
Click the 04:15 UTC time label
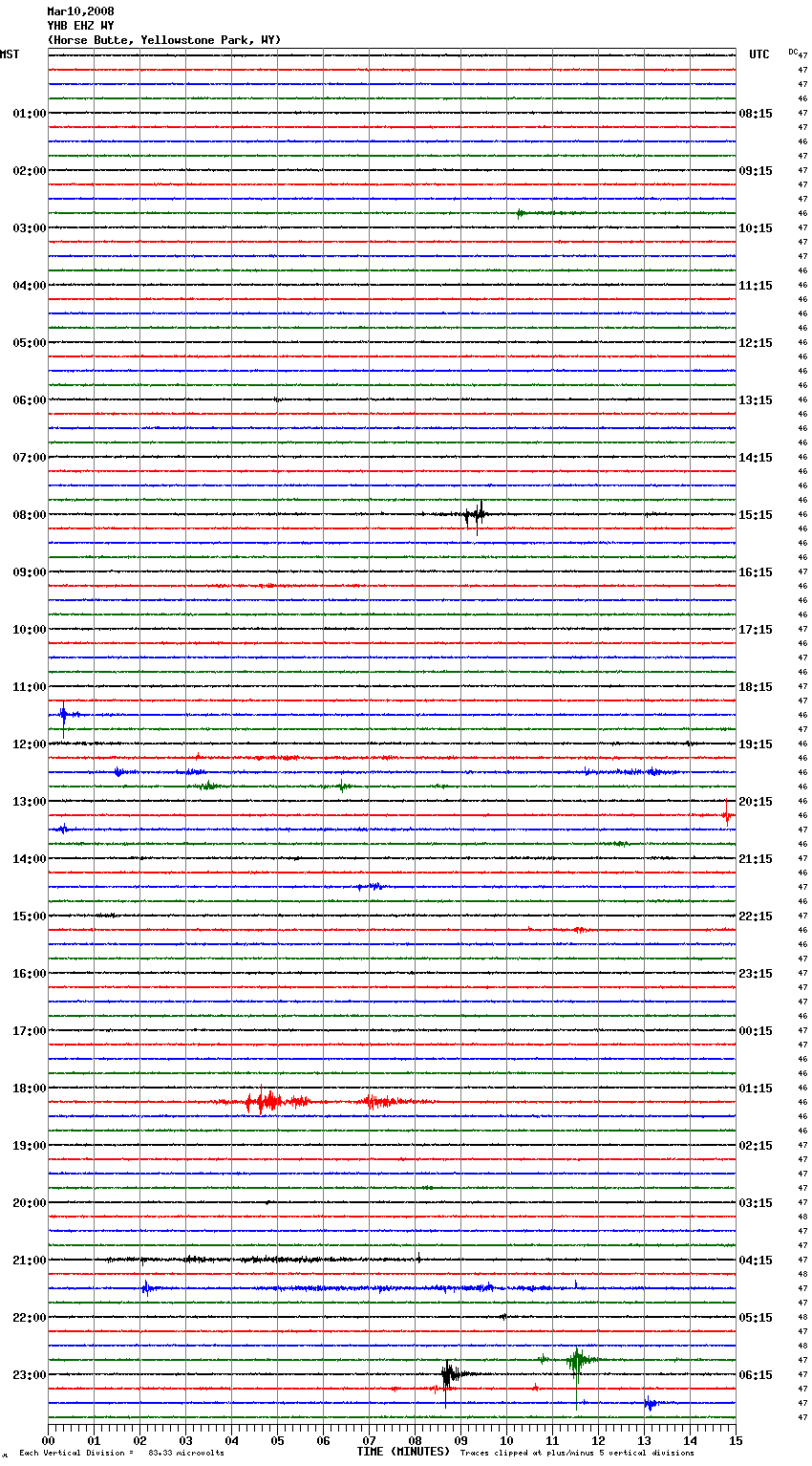(756, 1261)
